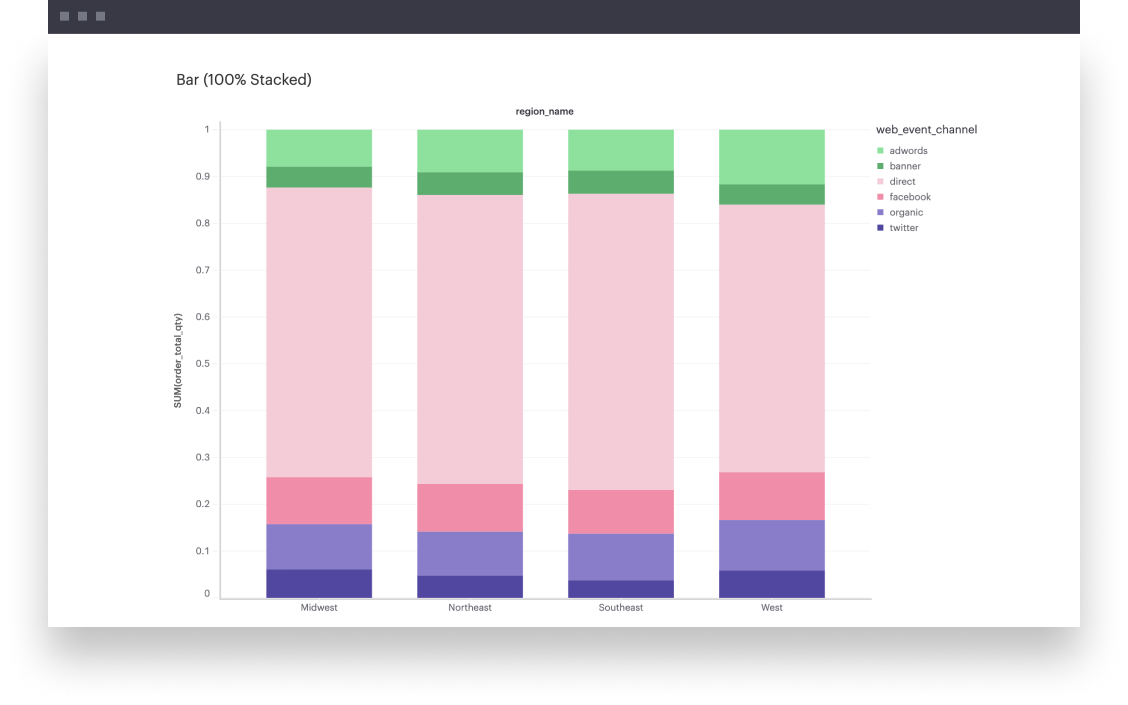The height and width of the screenshot is (705, 1128).
Task: Click the region_name axis title
Action: click(x=544, y=111)
